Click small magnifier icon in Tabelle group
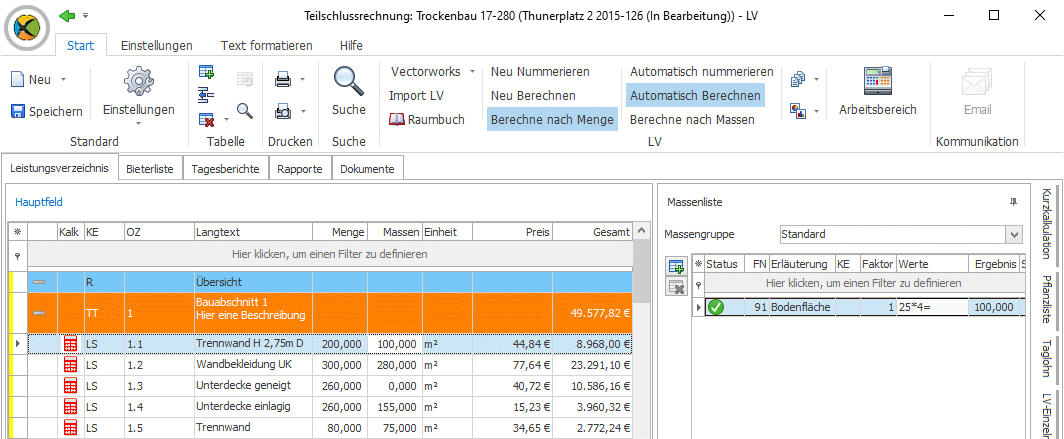Screen dimensions: 1064x439 click(244, 110)
